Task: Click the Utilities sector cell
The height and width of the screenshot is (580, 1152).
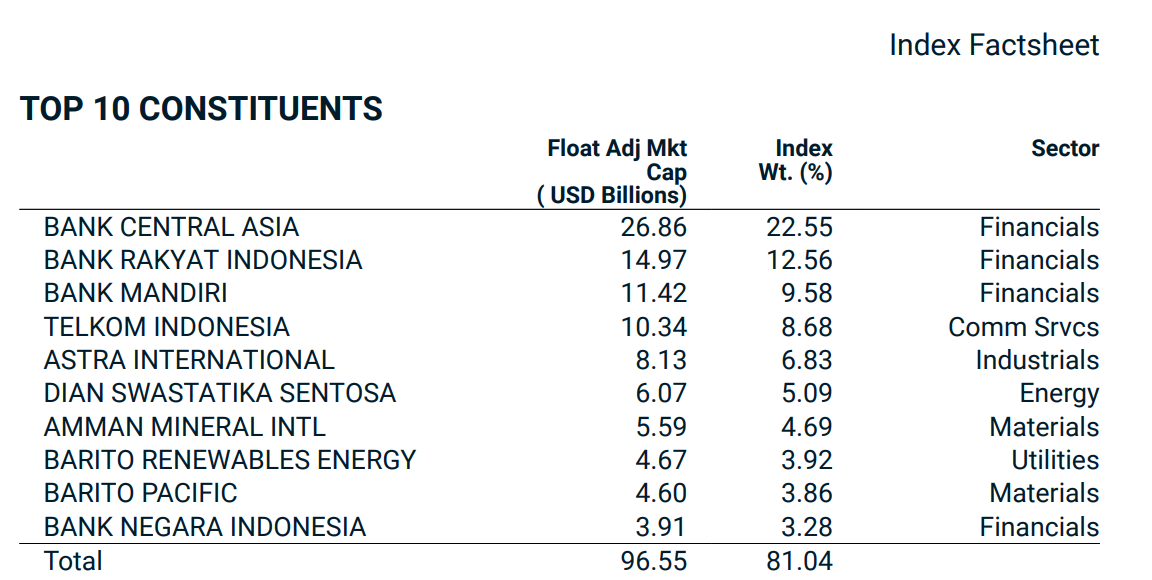Action: click(x=1055, y=460)
